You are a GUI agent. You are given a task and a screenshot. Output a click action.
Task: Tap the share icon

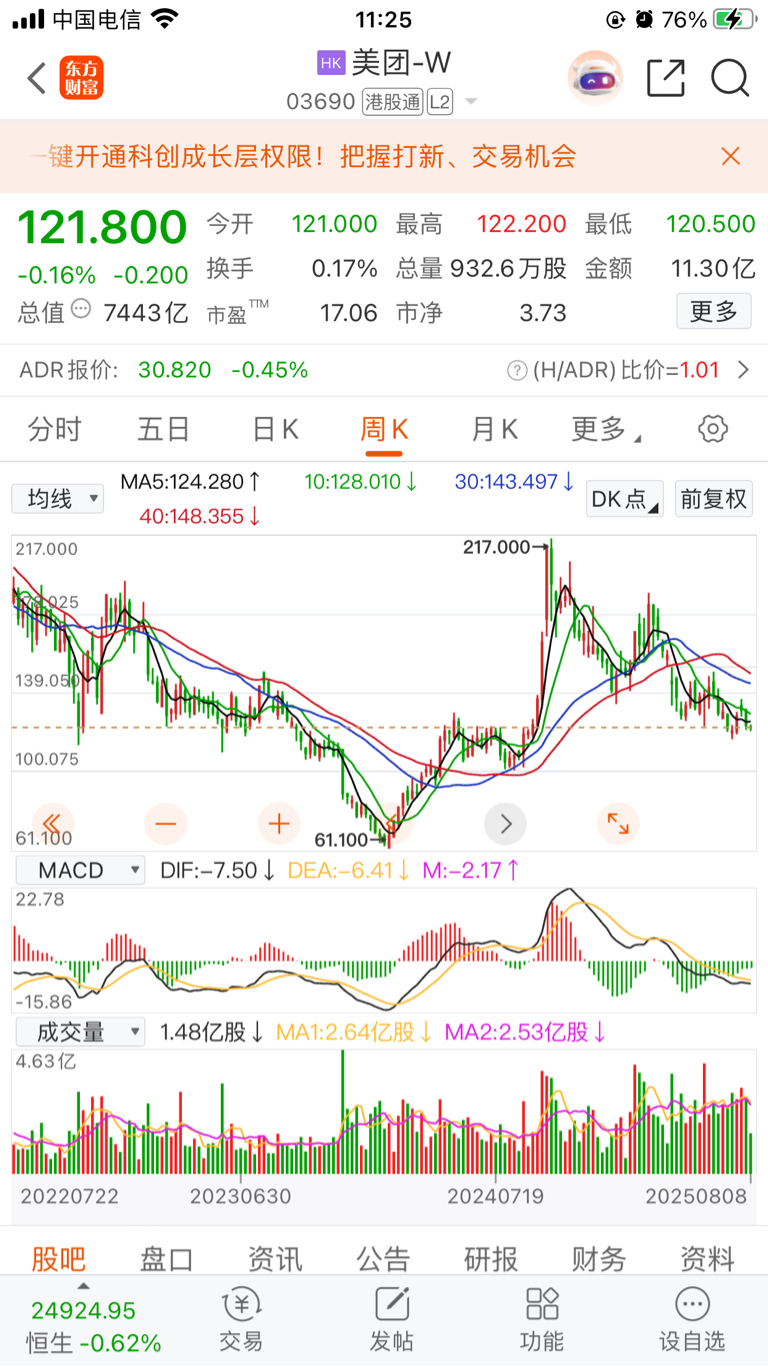pos(666,78)
